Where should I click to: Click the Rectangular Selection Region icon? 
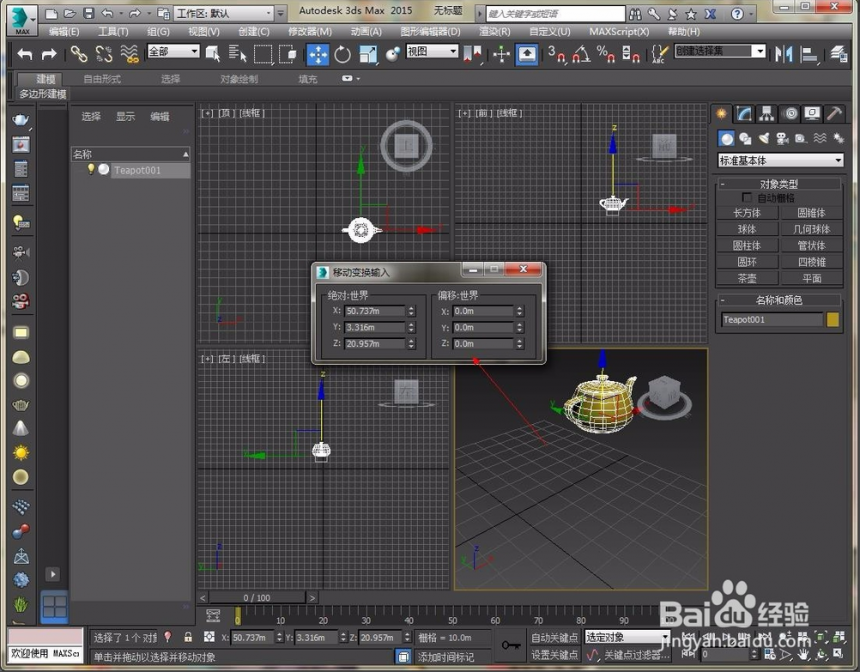pos(263,54)
